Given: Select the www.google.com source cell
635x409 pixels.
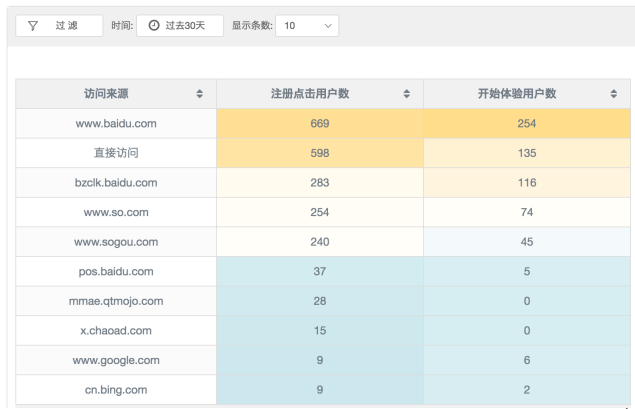Looking at the screenshot, I should click(x=116, y=360).
